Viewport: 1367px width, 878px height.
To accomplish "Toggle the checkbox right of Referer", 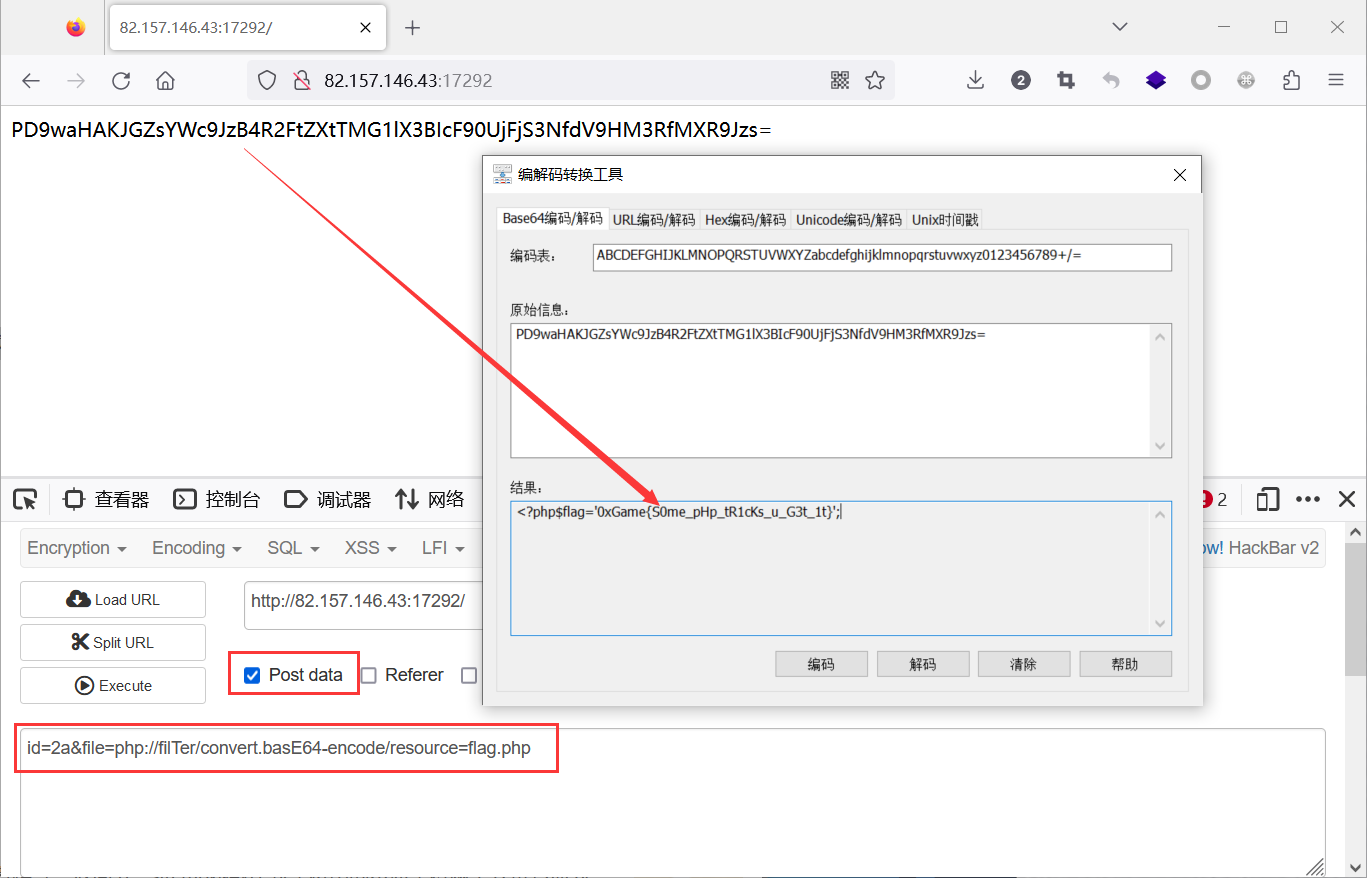I will click(469, 675).
